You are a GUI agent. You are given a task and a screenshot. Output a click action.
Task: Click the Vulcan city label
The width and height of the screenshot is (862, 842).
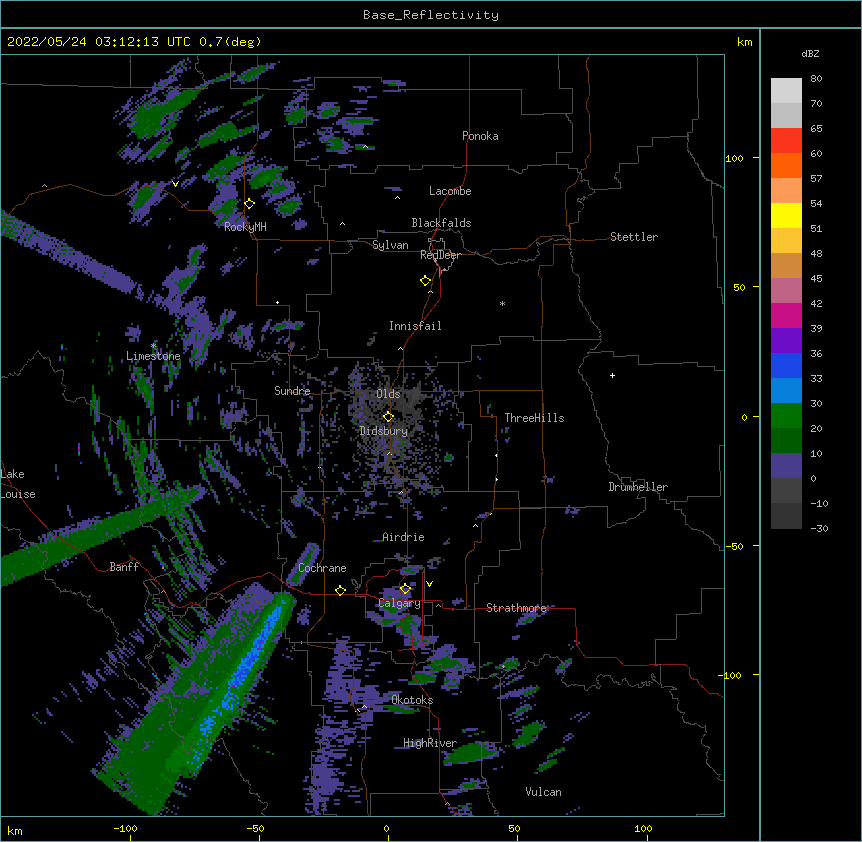[x=543, y=792]
